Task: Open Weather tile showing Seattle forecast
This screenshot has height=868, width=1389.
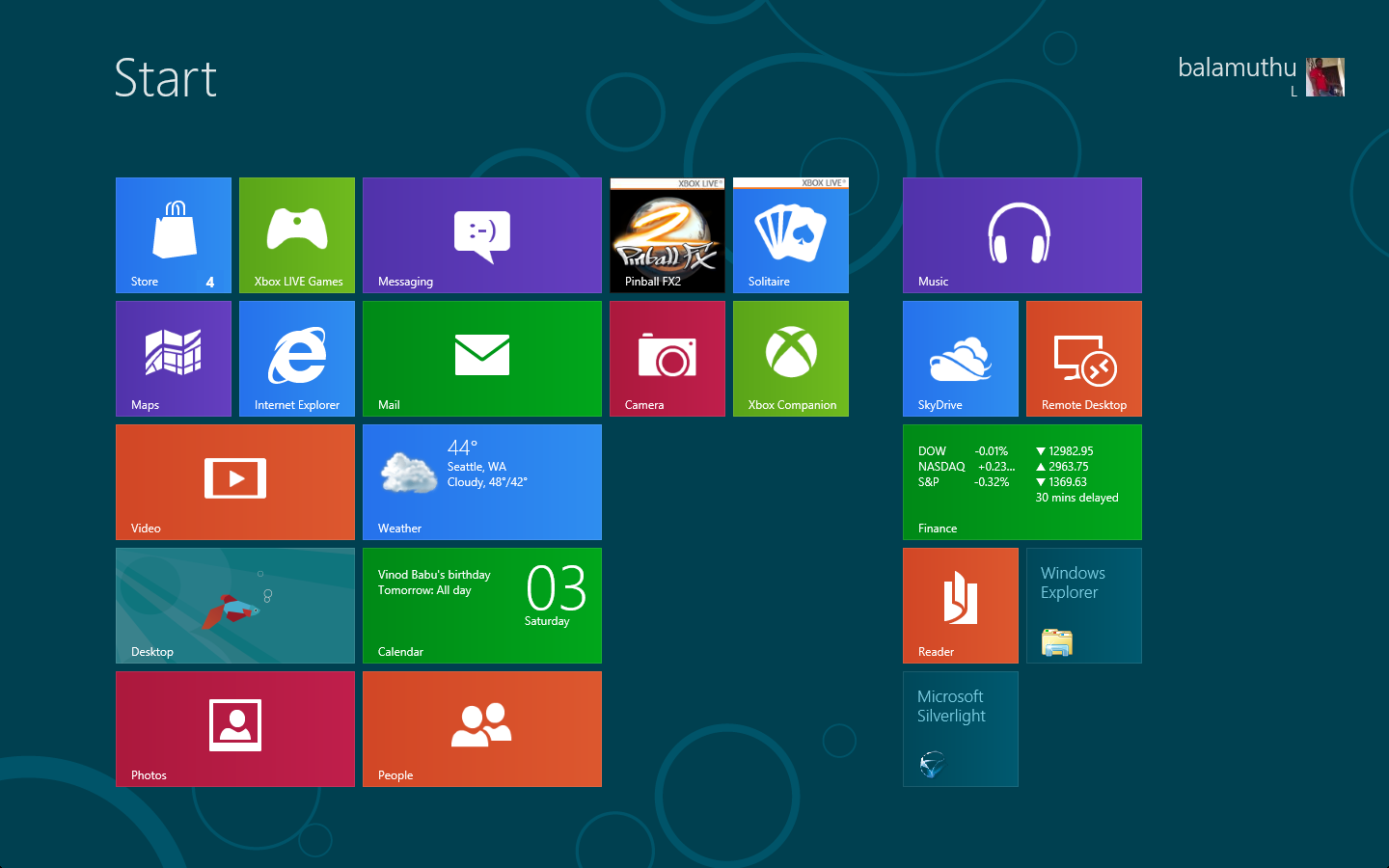Action: (482, 482)
